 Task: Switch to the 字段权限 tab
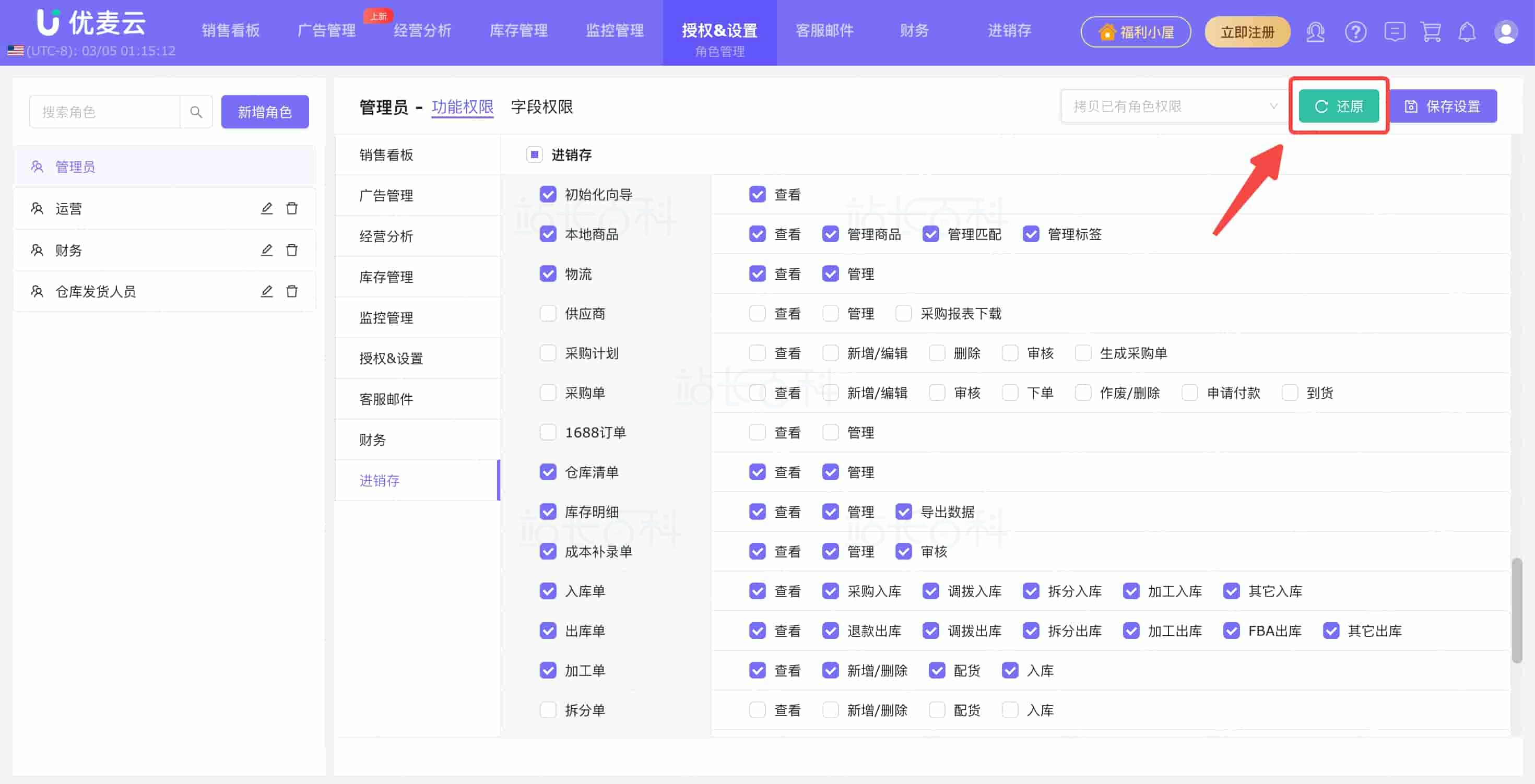click(x=541, y=107)
